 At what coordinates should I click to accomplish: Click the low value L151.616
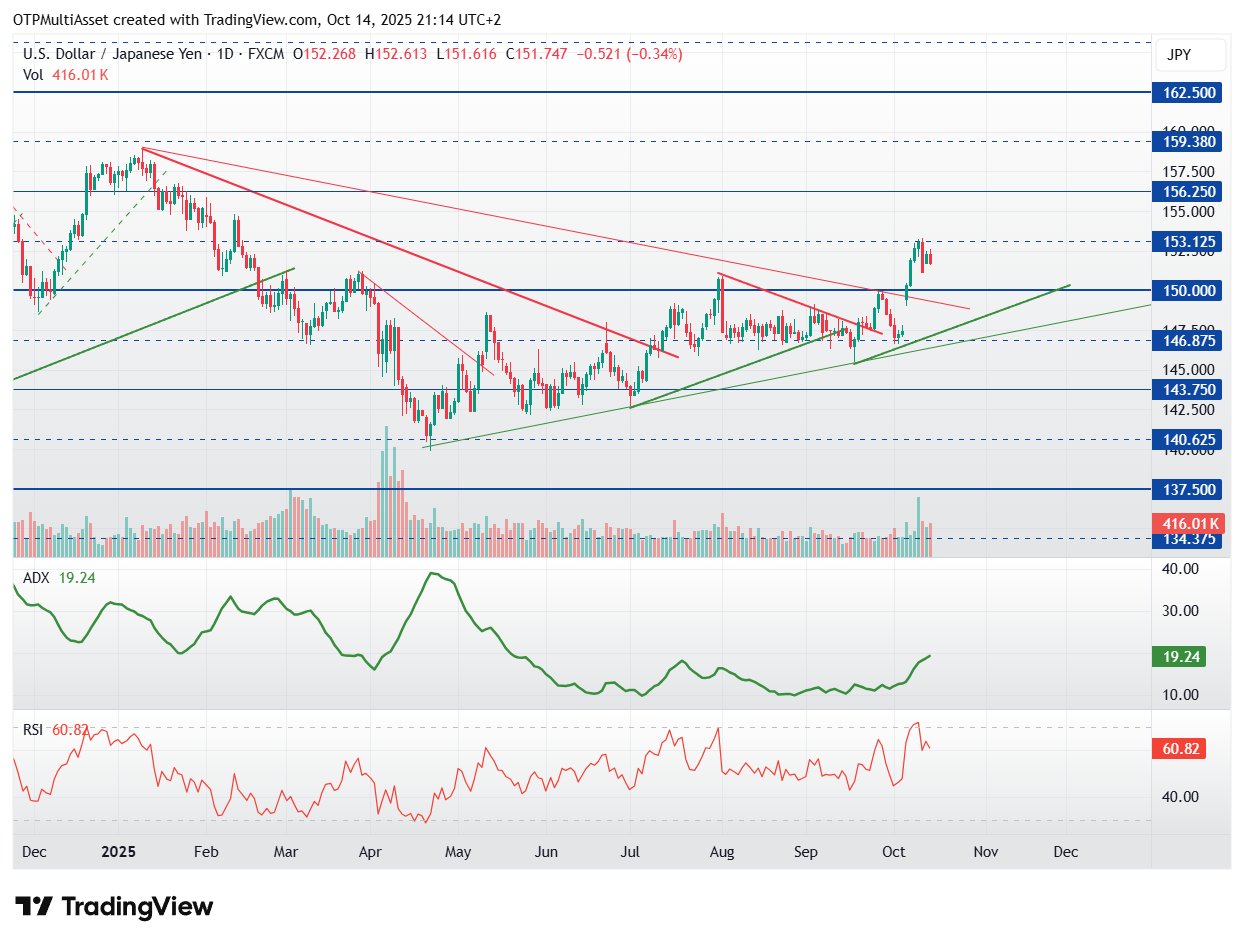click(x=467, y=54)
